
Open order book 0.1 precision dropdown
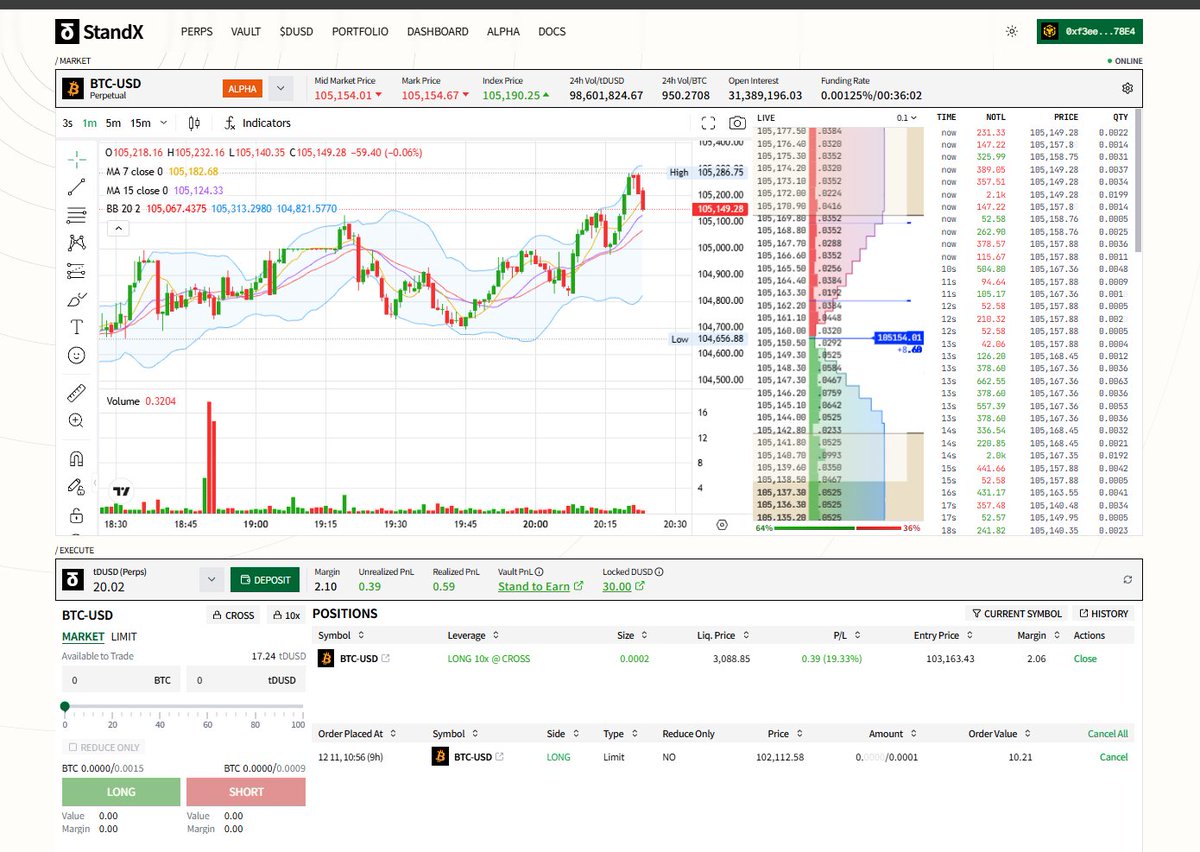coord(906,118)
